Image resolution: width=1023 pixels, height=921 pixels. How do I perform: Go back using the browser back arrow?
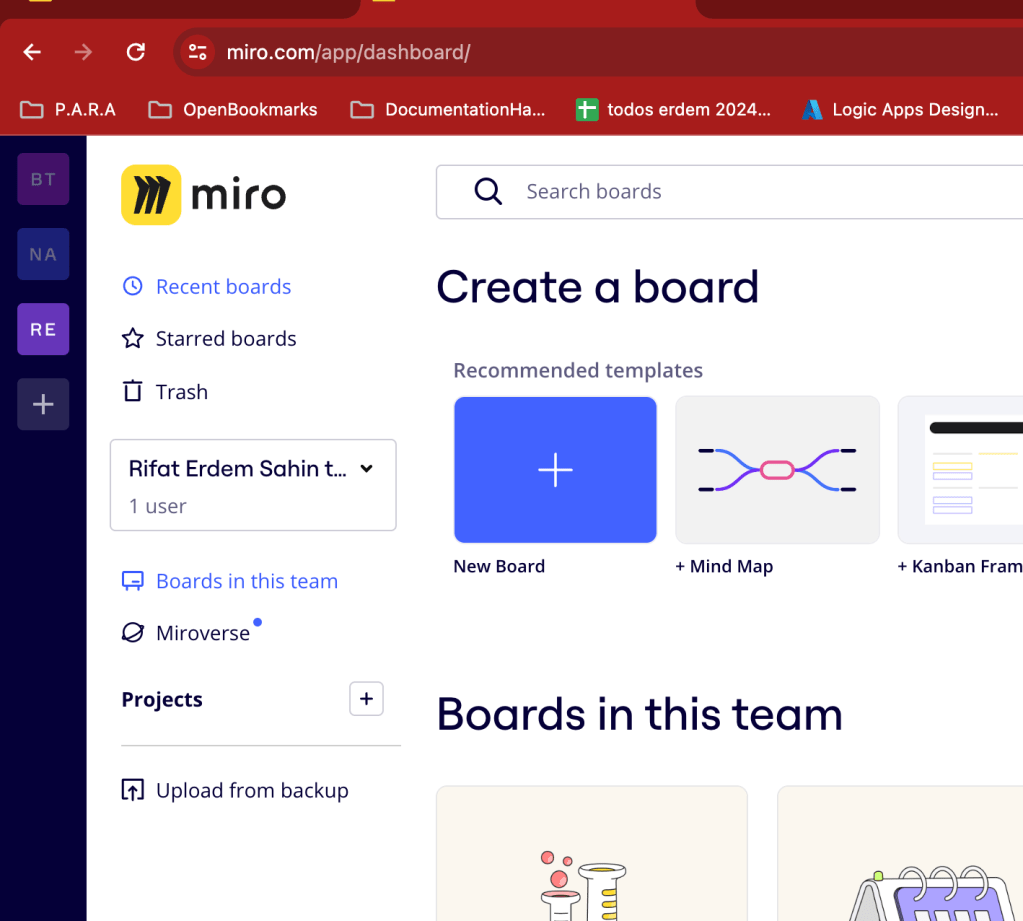click(x=32, y=52)
